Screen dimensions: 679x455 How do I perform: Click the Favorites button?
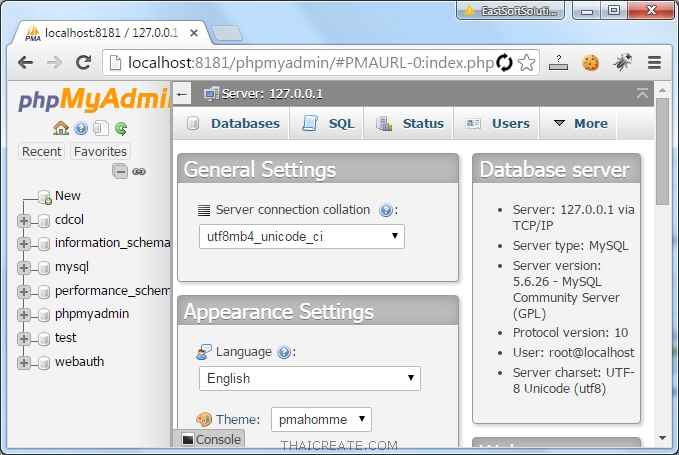point(100,152)
